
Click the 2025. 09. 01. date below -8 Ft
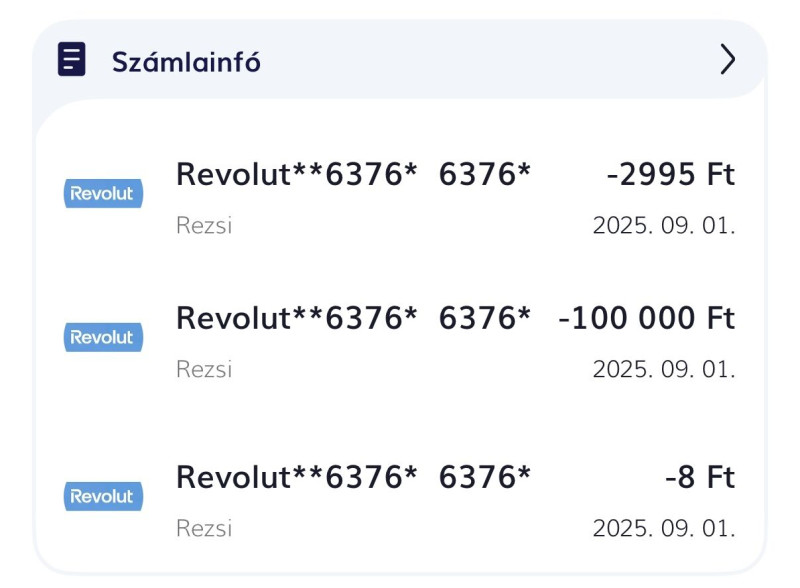pos(664,528)
